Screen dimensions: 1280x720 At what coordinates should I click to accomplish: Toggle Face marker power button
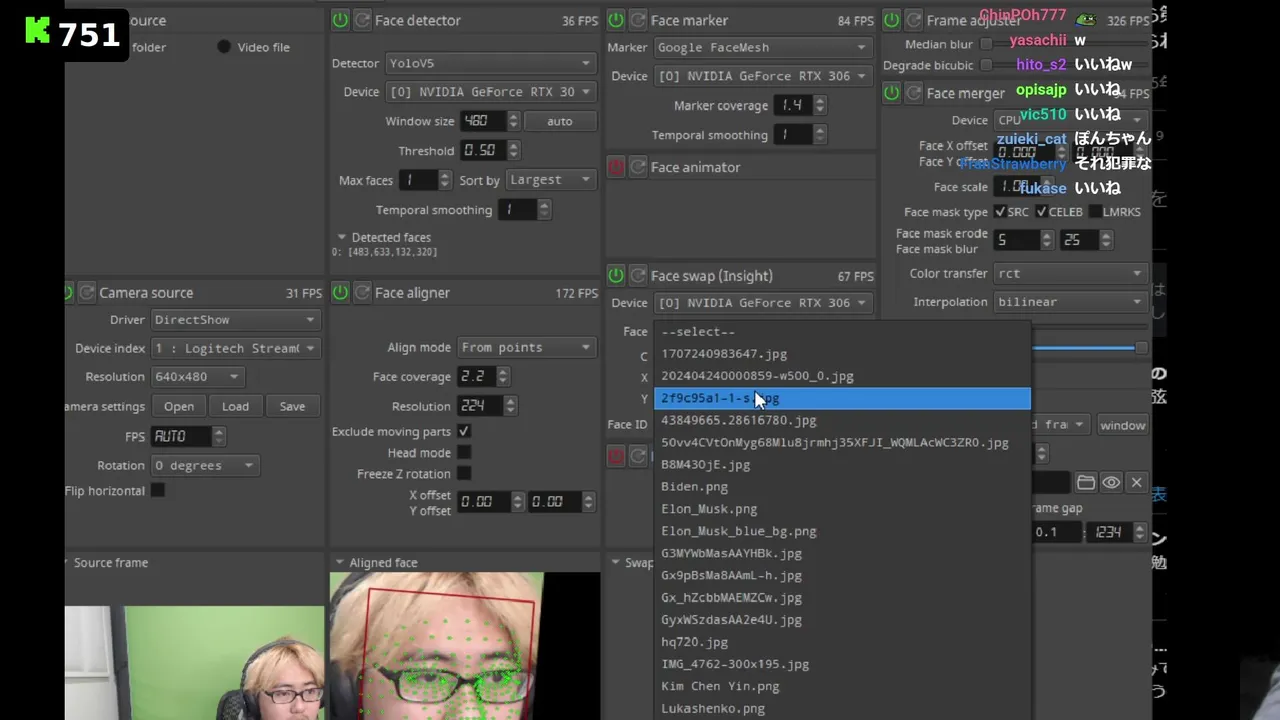616,20
